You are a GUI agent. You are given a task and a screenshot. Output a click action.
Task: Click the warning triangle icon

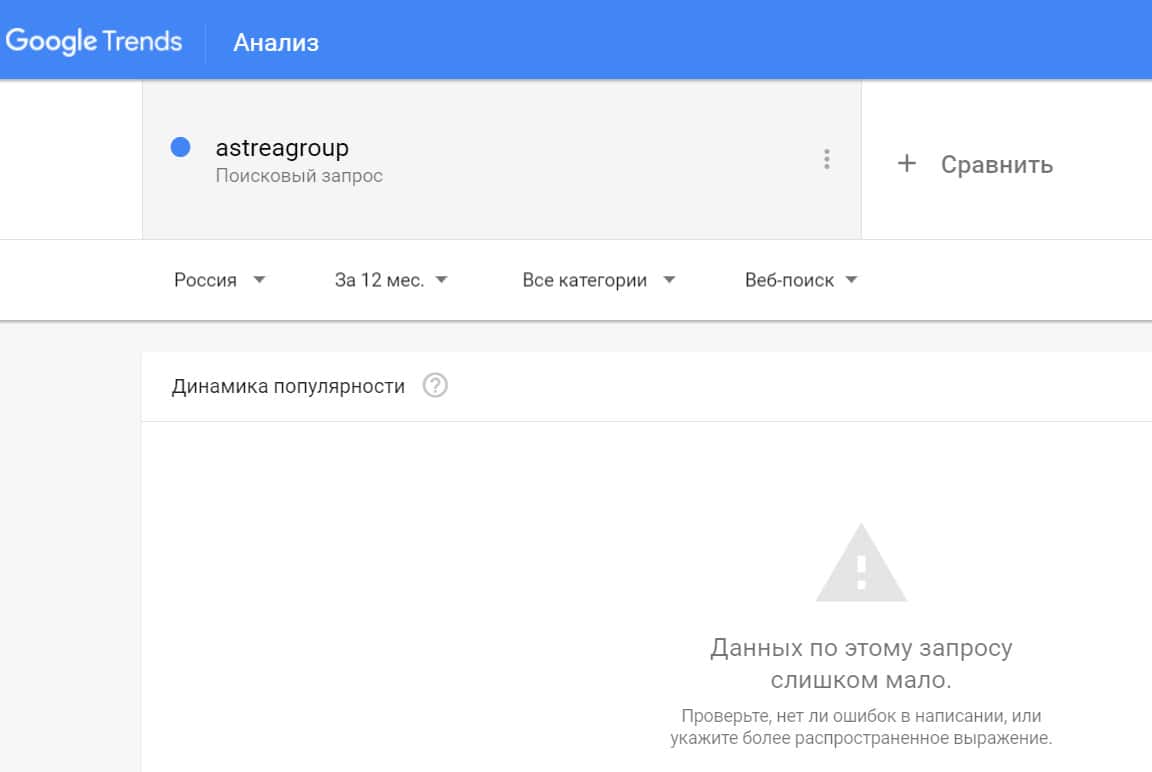click(861, 565)
